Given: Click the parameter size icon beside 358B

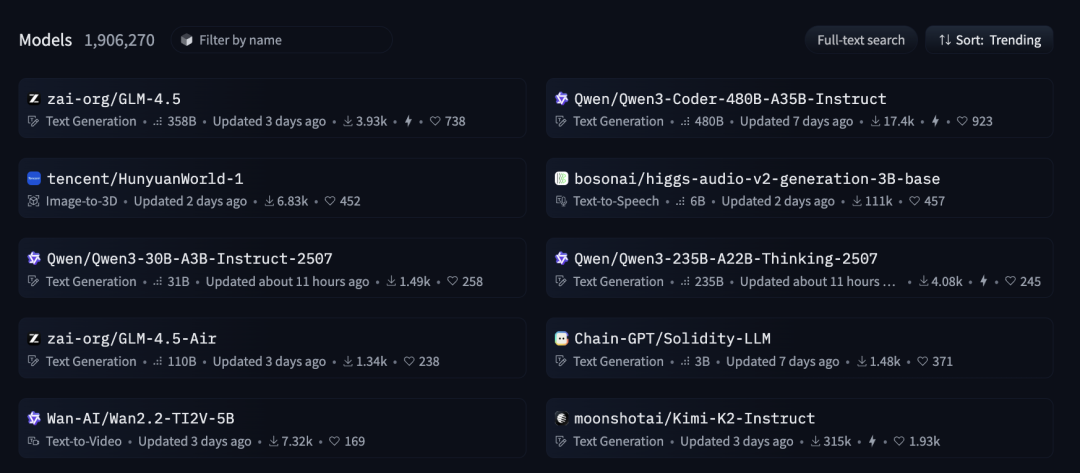Looking at the screenshot, I should [158, 122].
